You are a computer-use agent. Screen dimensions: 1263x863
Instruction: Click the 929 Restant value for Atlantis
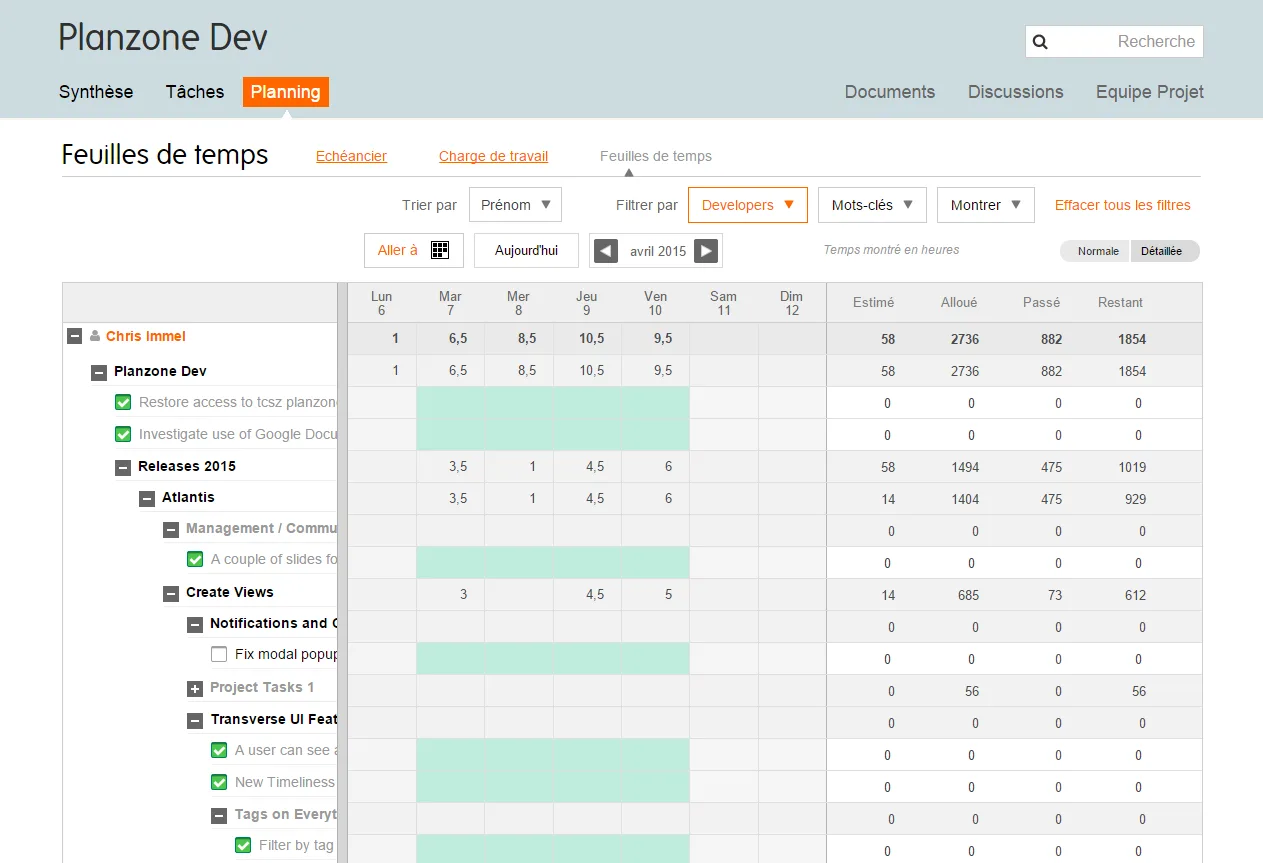click(x=1135, y=499)
